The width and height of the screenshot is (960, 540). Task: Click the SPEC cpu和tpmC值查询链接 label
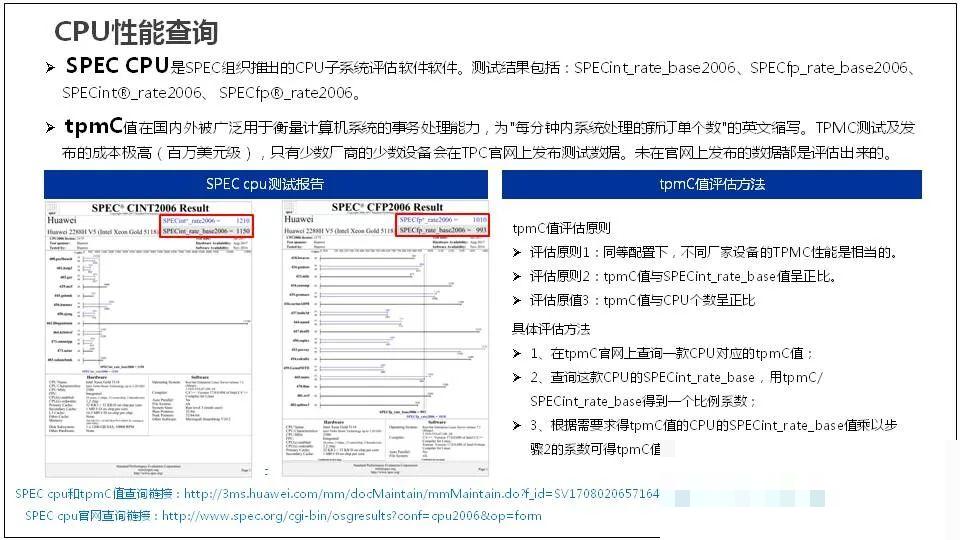[x=94, y=493]
